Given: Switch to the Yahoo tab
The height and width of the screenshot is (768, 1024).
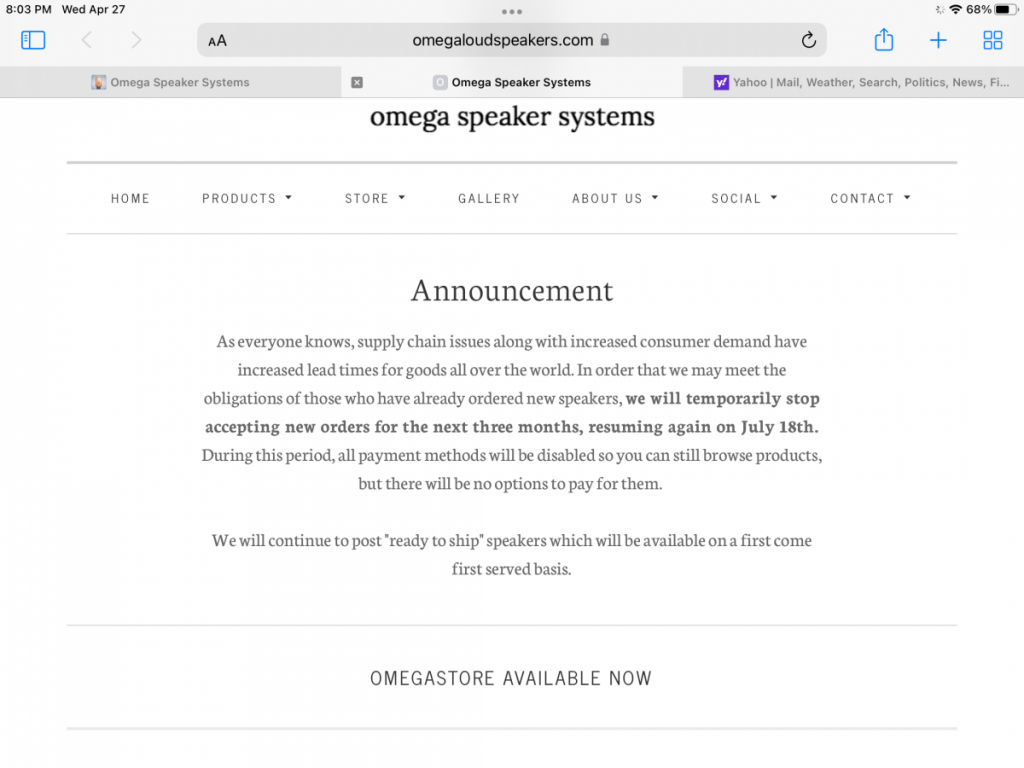Looking at the screenshot, I should pos(854,82).
